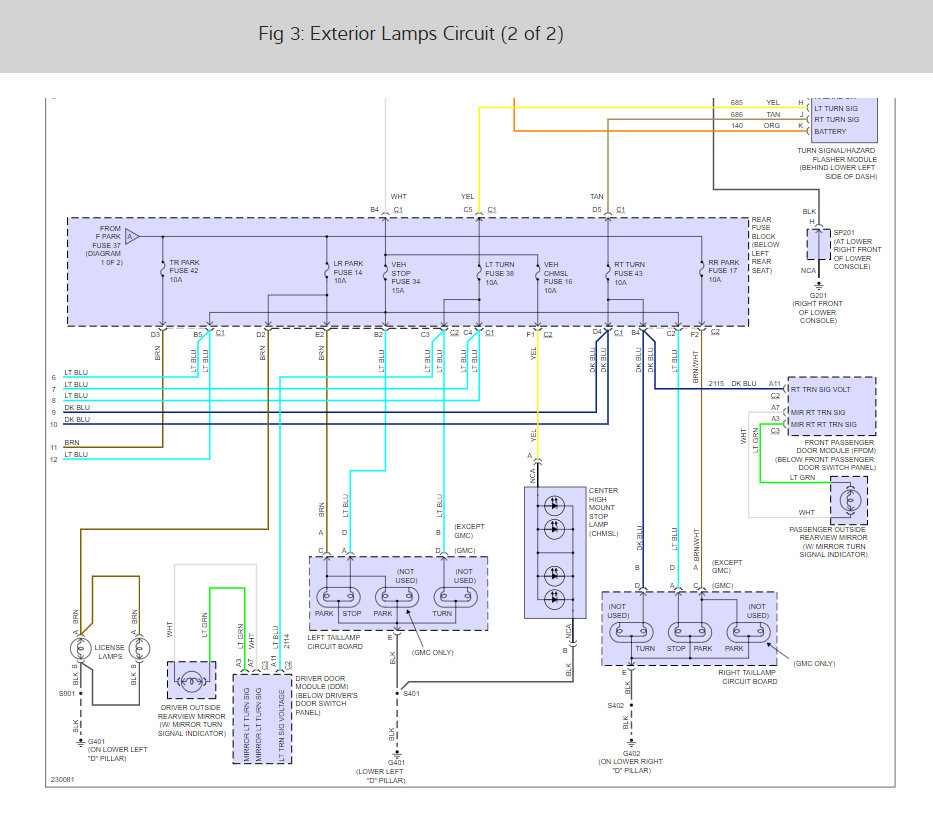Click 'DRIVER DOOR MODULE (DDM)' label
The image size is (933, 815).
(x=326, y=695)
